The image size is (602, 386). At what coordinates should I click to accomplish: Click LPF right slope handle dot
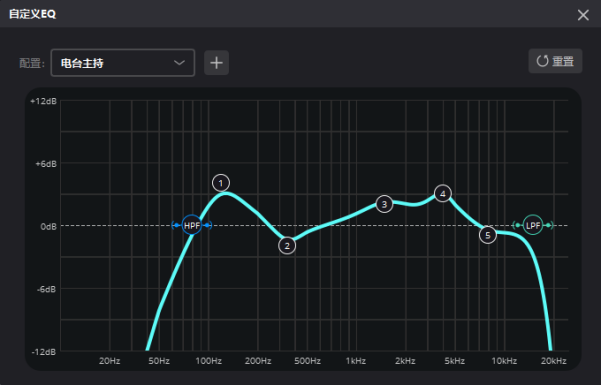[x=549, y=225]
